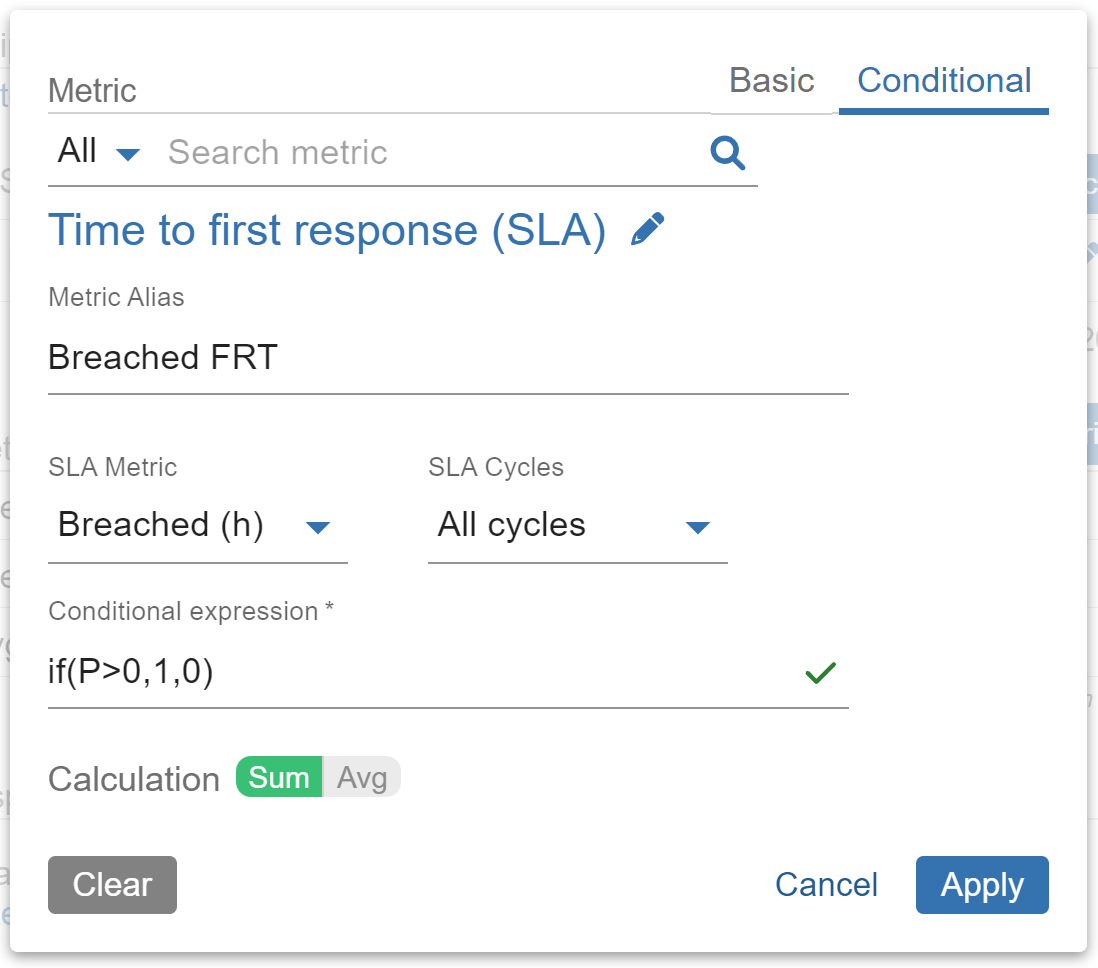The image size is (1098, 968).
Task: Clear the metric configuration
Action: pos(112,885)
